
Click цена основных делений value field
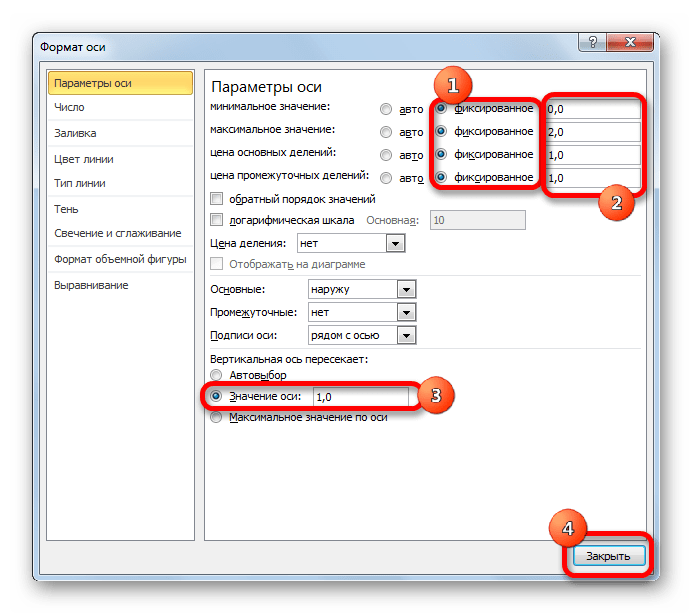tap(593, 155)
